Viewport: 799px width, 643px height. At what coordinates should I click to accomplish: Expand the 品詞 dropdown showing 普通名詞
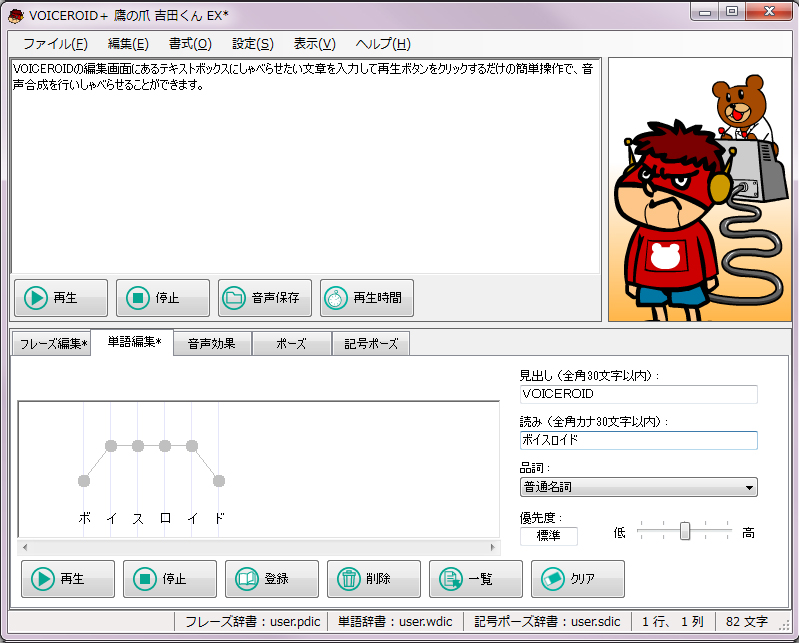[638, 487]
